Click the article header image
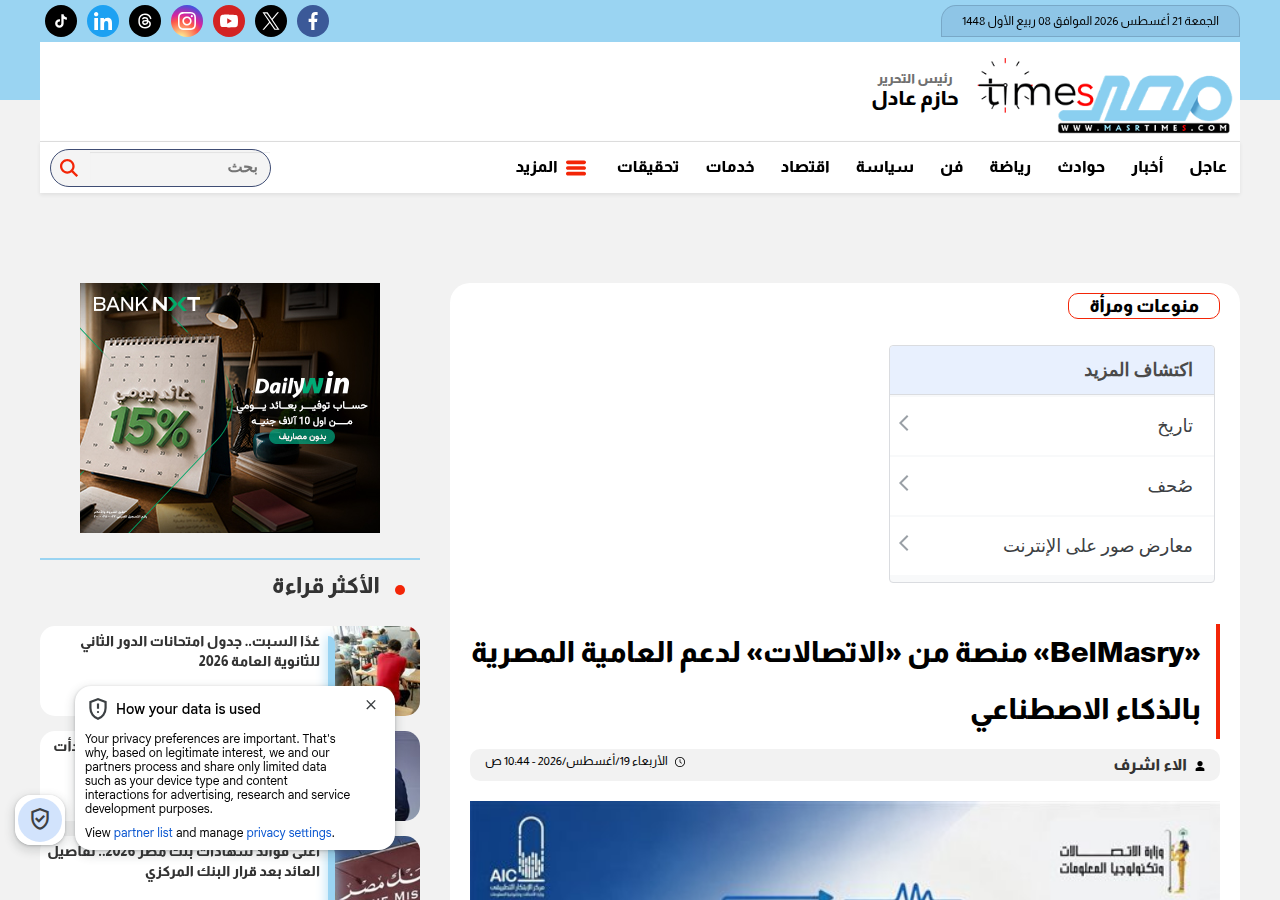This screenshot has width=1280, height=900. pyautogui.click(x=845, y=850)
